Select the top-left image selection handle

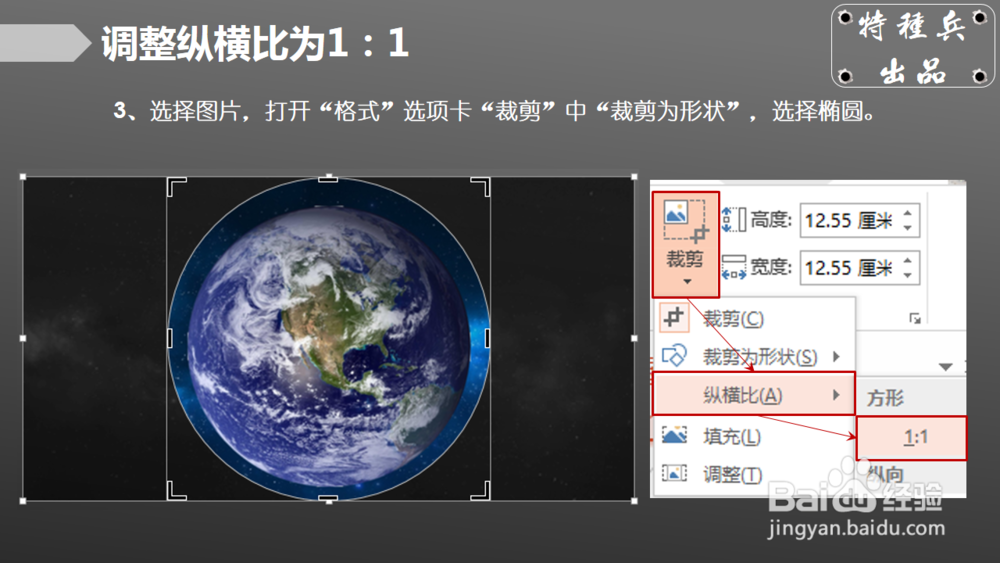pos(23,177)
